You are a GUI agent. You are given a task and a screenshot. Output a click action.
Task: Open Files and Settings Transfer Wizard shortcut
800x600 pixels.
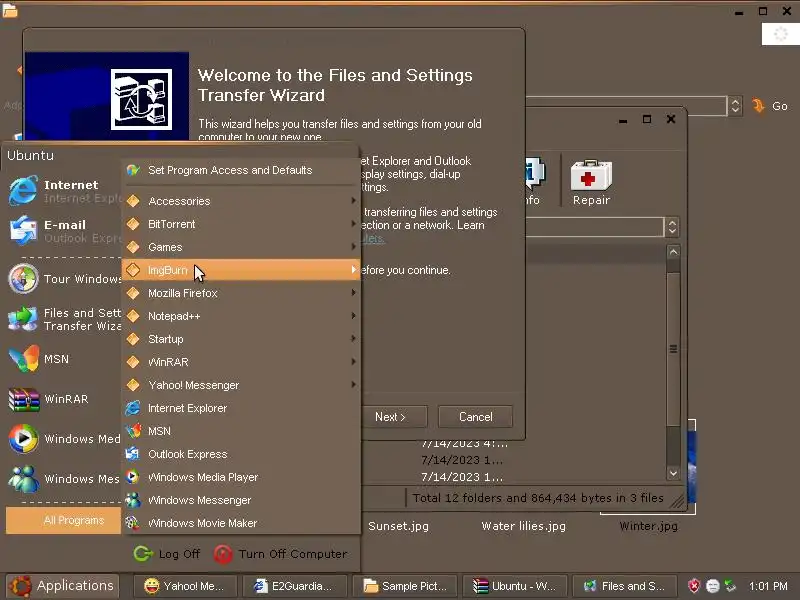63,319
